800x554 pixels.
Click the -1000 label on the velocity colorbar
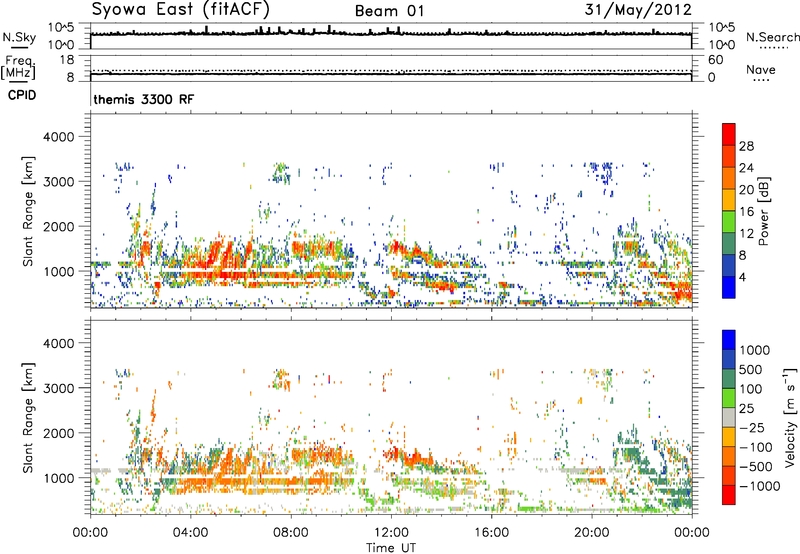pos(759,486)
